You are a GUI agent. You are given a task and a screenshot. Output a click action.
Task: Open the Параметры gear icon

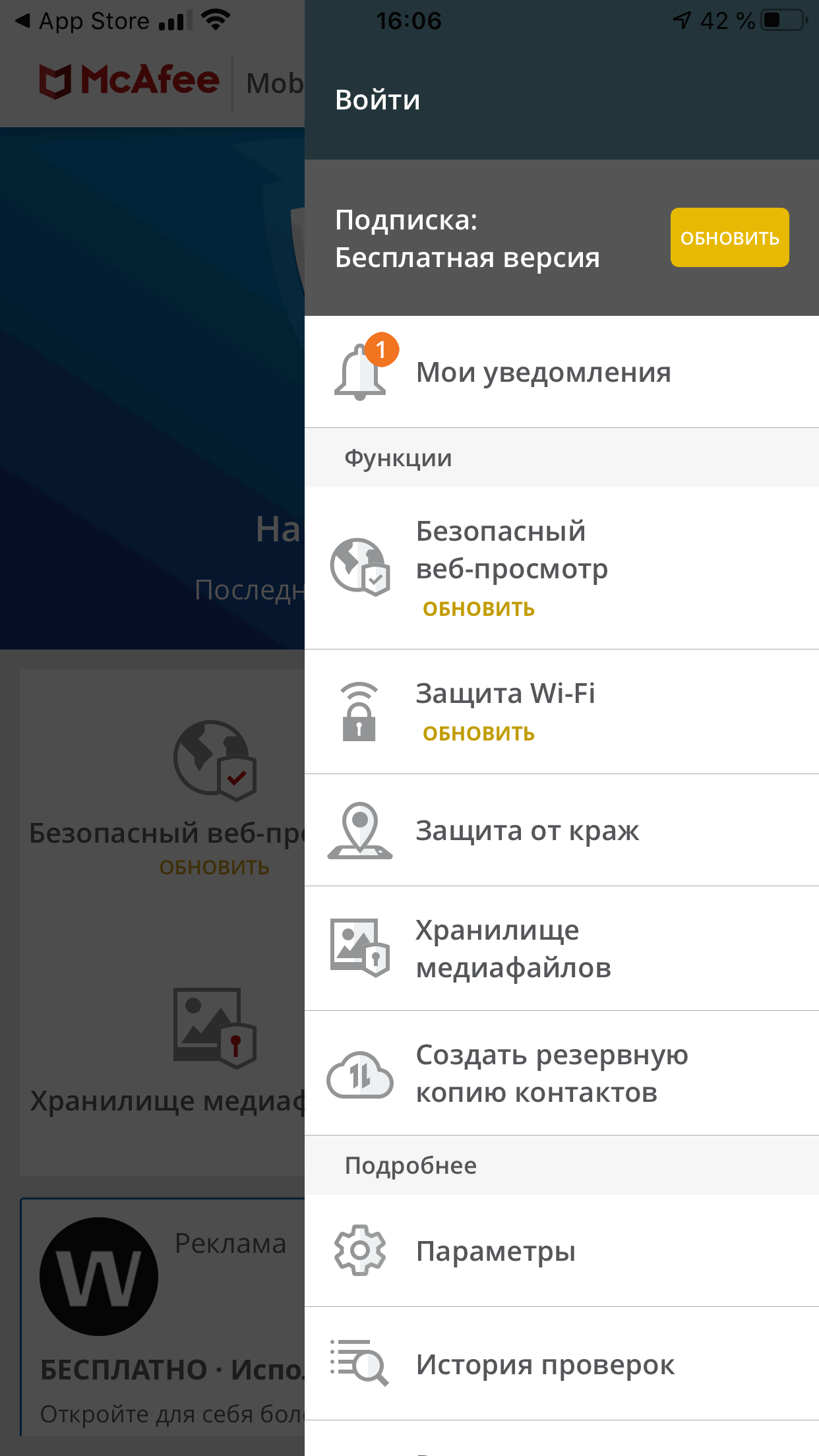[360, 1250]
